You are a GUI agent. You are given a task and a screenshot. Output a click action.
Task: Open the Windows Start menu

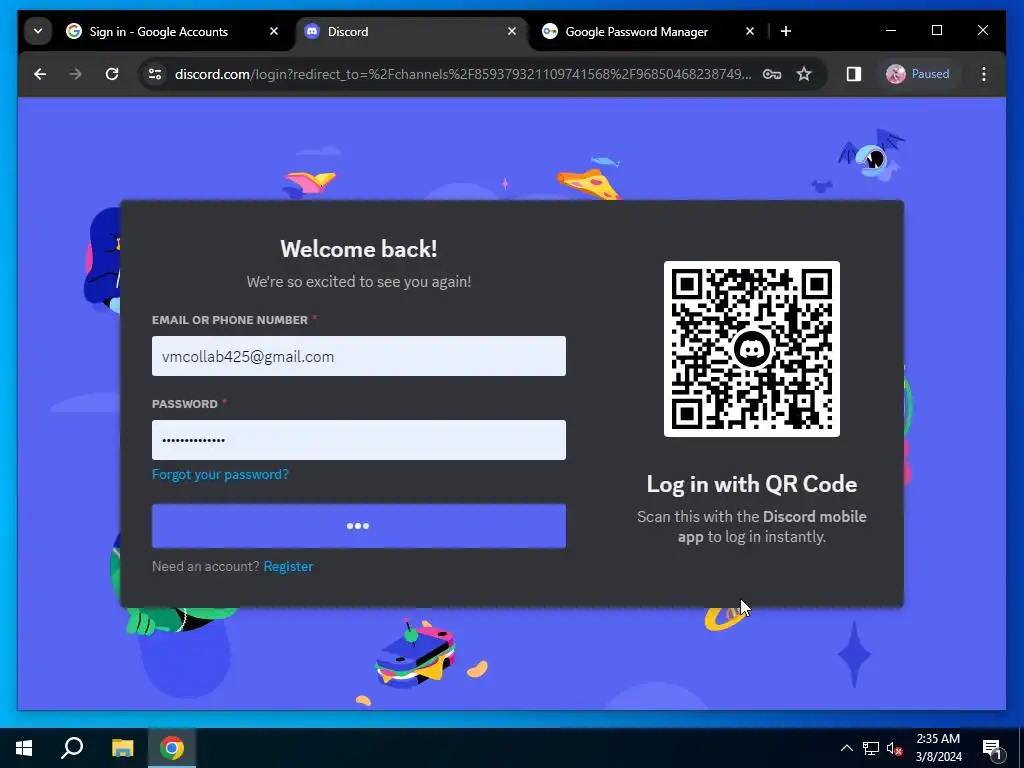click(x=24, y=748)
